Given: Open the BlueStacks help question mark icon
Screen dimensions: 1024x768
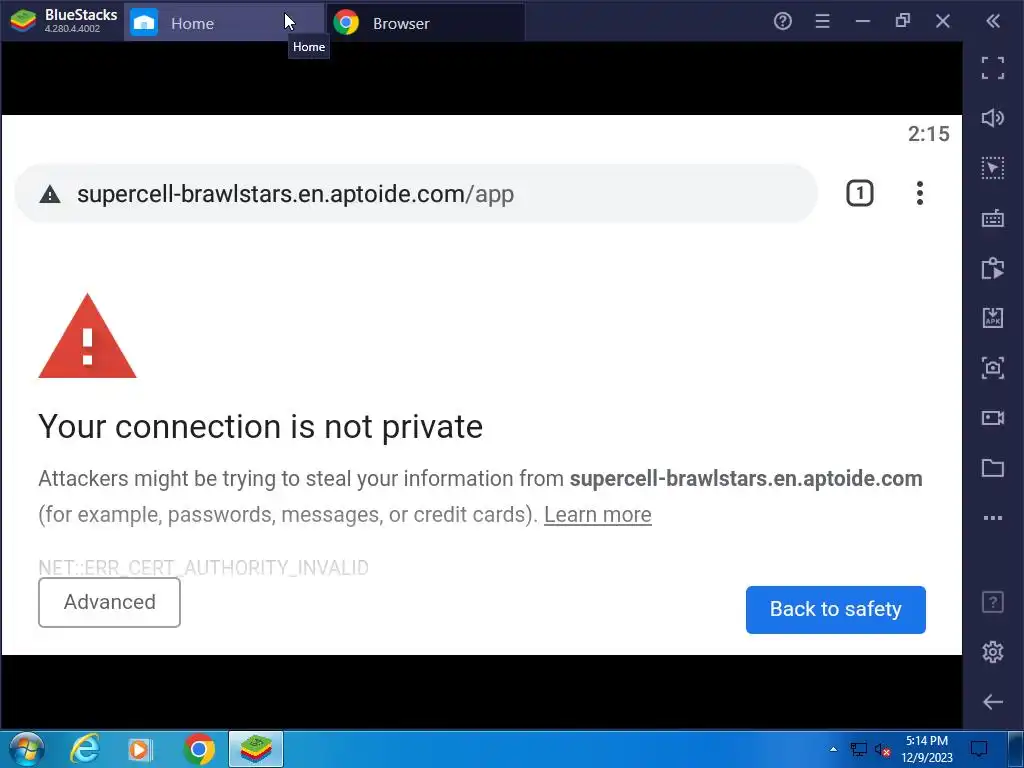Looking at the screenshot, I should pyautogui.click(x=782, y=22).
